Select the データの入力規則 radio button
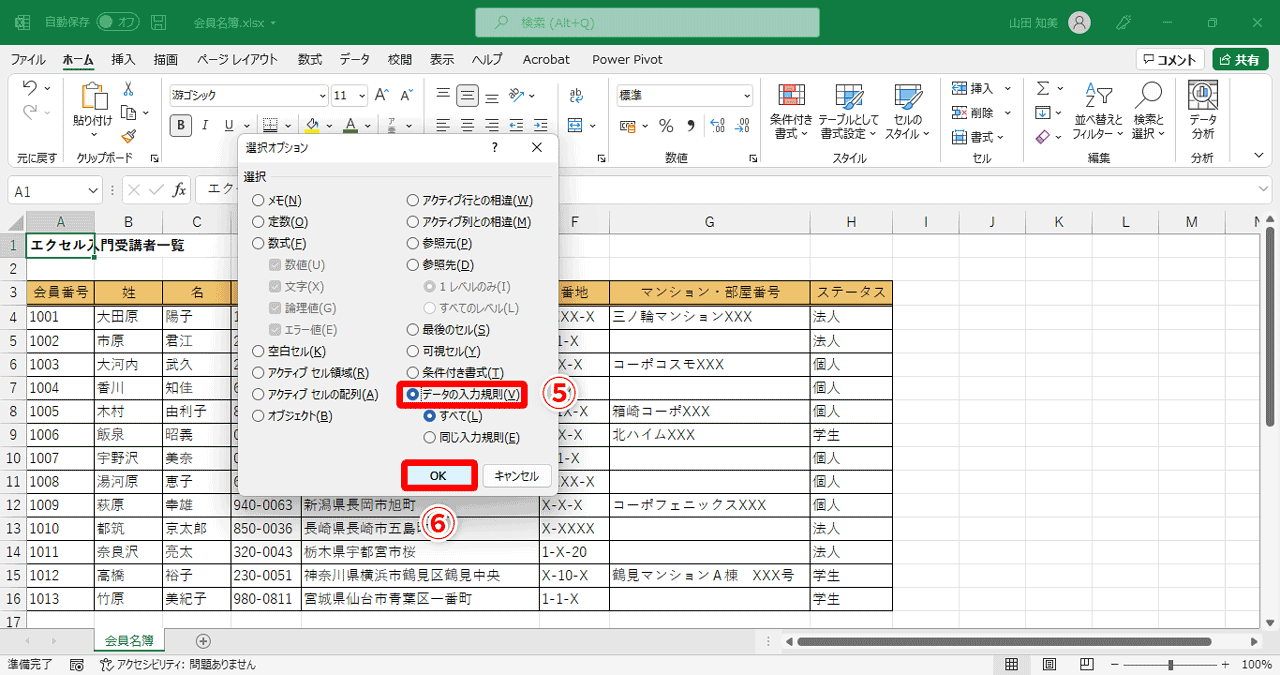1280x675 pixels. click(x=413, y=395)
